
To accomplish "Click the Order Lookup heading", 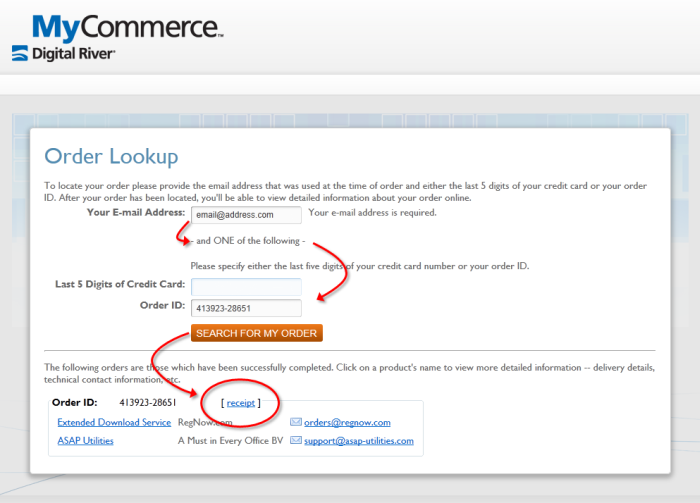I will [x=111, y=156].
